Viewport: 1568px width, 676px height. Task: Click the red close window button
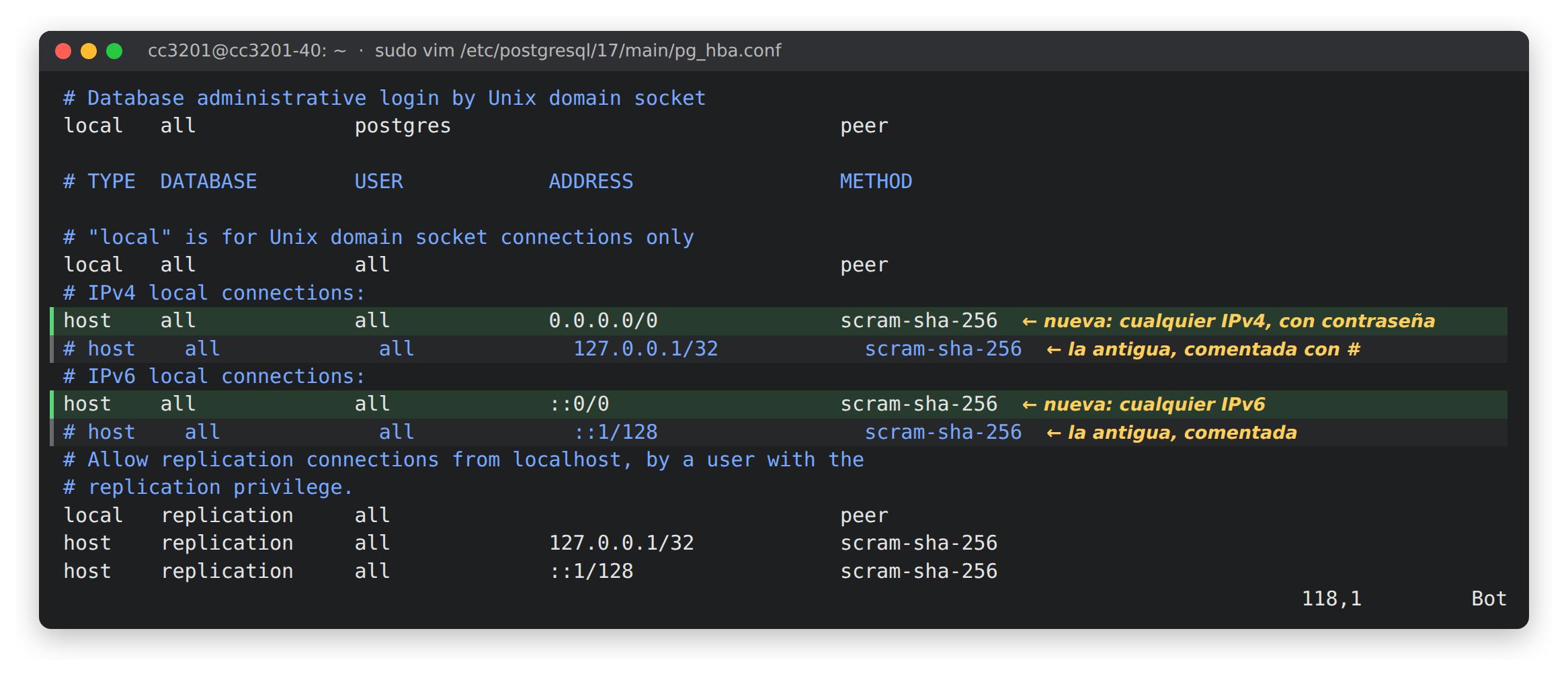(x=63, y=51)
